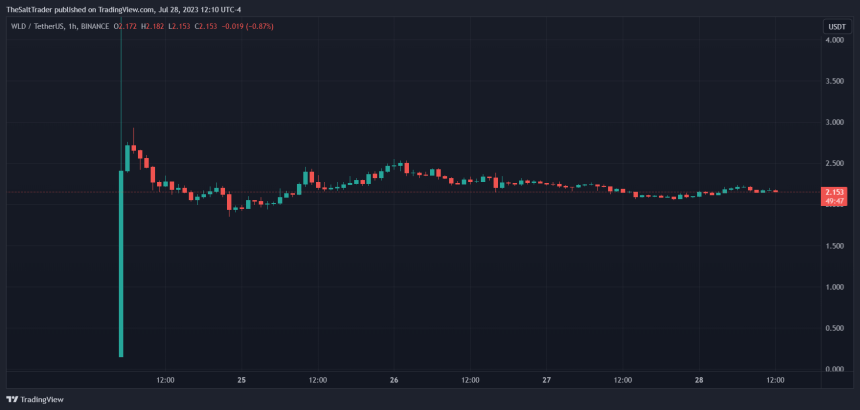
Task: Click the 2.500 price axis label
Action: tap(834, 163)
